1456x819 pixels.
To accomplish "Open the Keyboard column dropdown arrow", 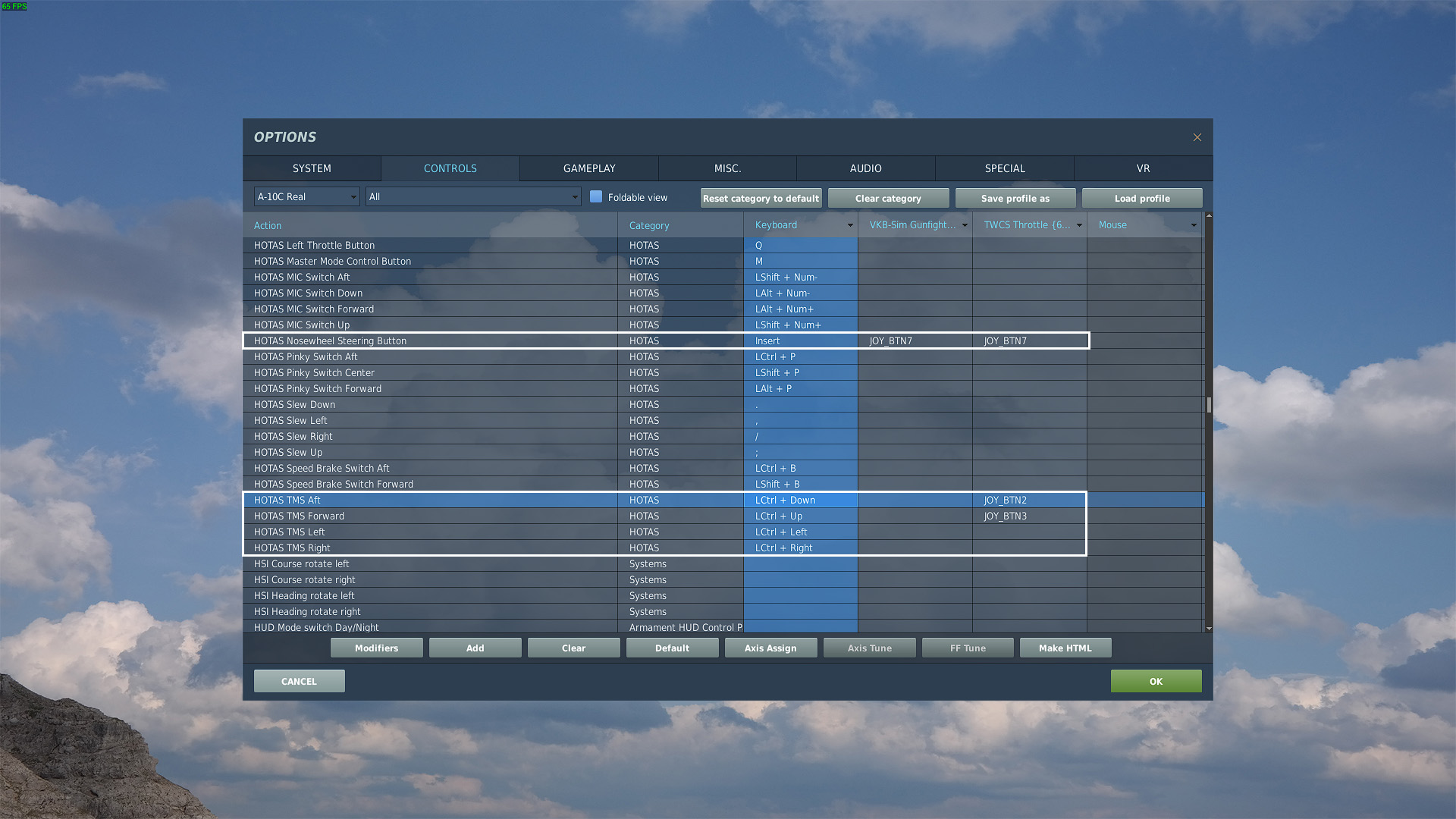I will [x=850, y=225].
